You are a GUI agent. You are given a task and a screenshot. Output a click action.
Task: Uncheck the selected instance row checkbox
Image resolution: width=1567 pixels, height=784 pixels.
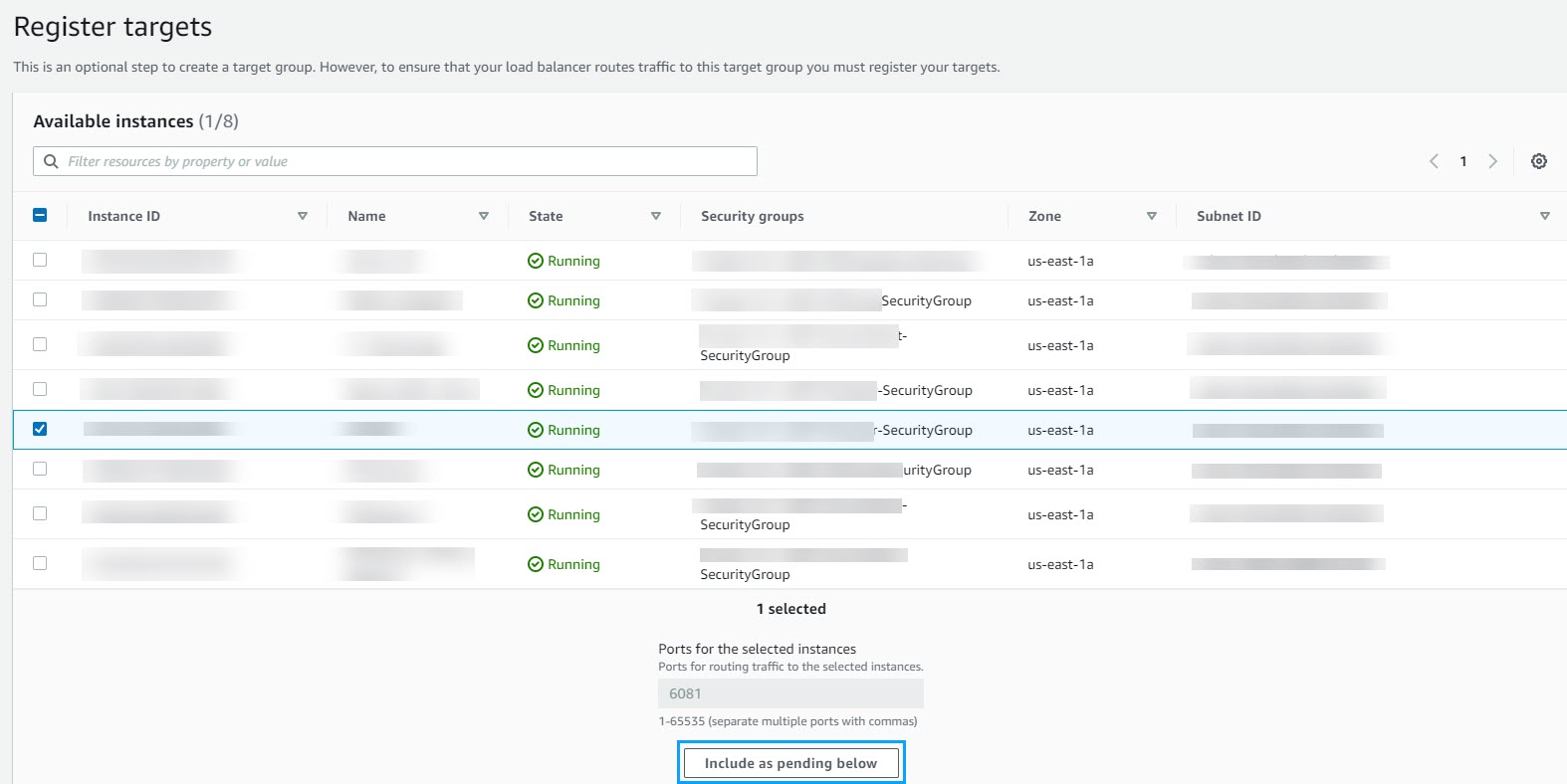click(40, 429)
